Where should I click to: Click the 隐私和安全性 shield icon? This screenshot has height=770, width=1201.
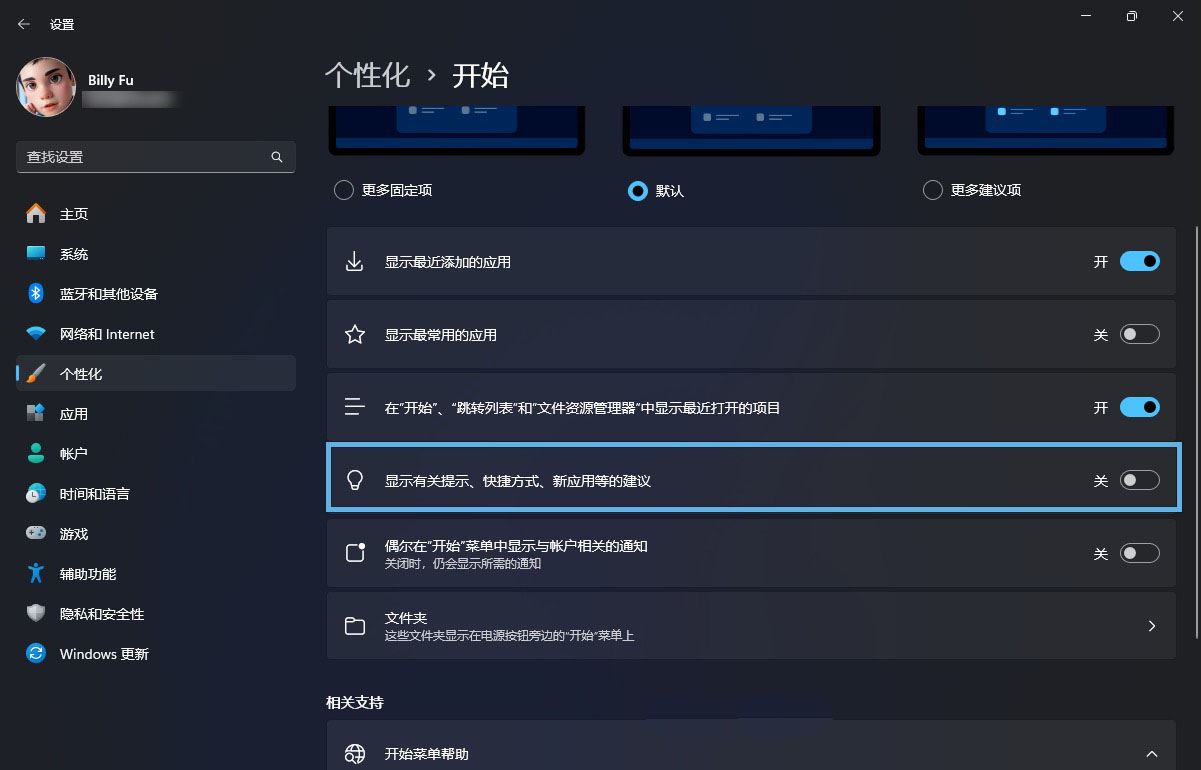point(36,614)
